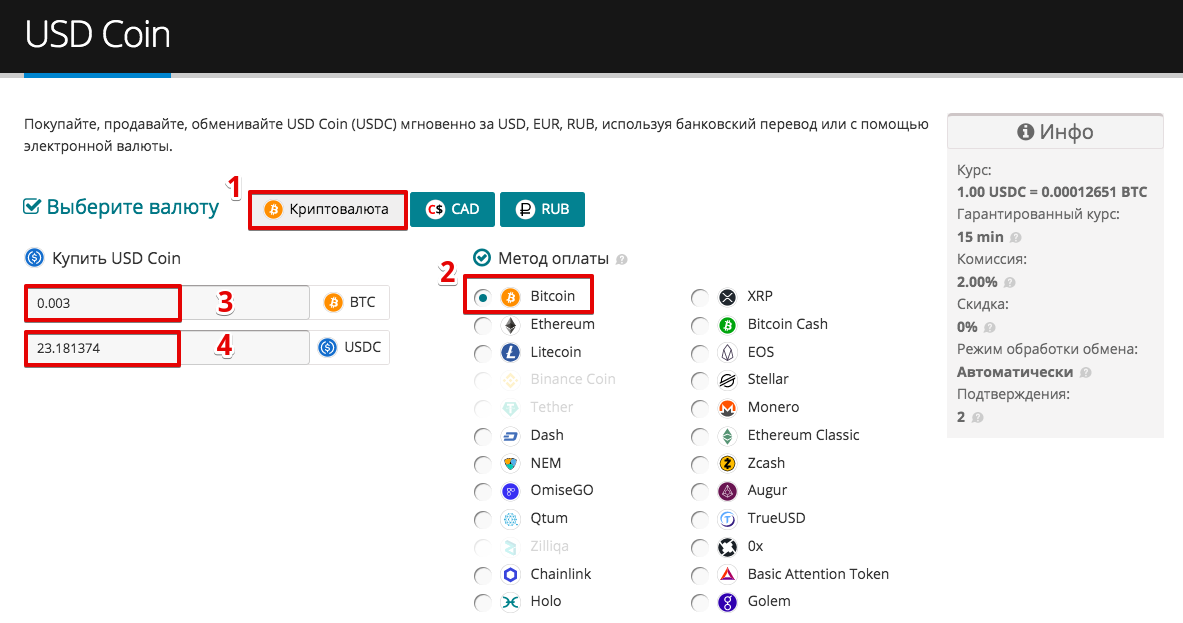Click help icon beside Автоматически
Screen dimensions: 1183x623
point(1086,373)
